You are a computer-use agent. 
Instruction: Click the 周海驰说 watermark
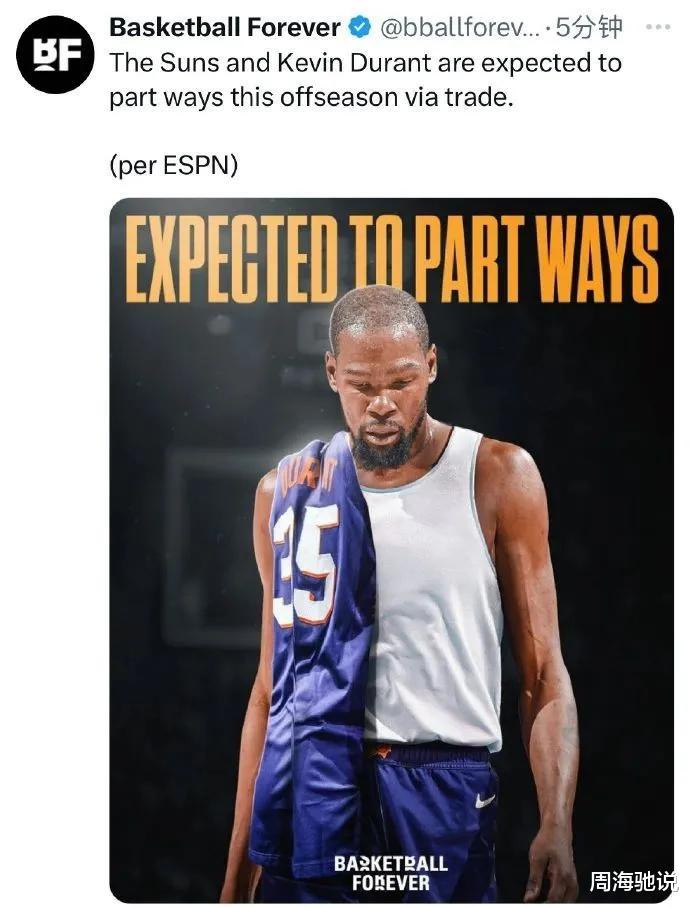tap(632, 882)
